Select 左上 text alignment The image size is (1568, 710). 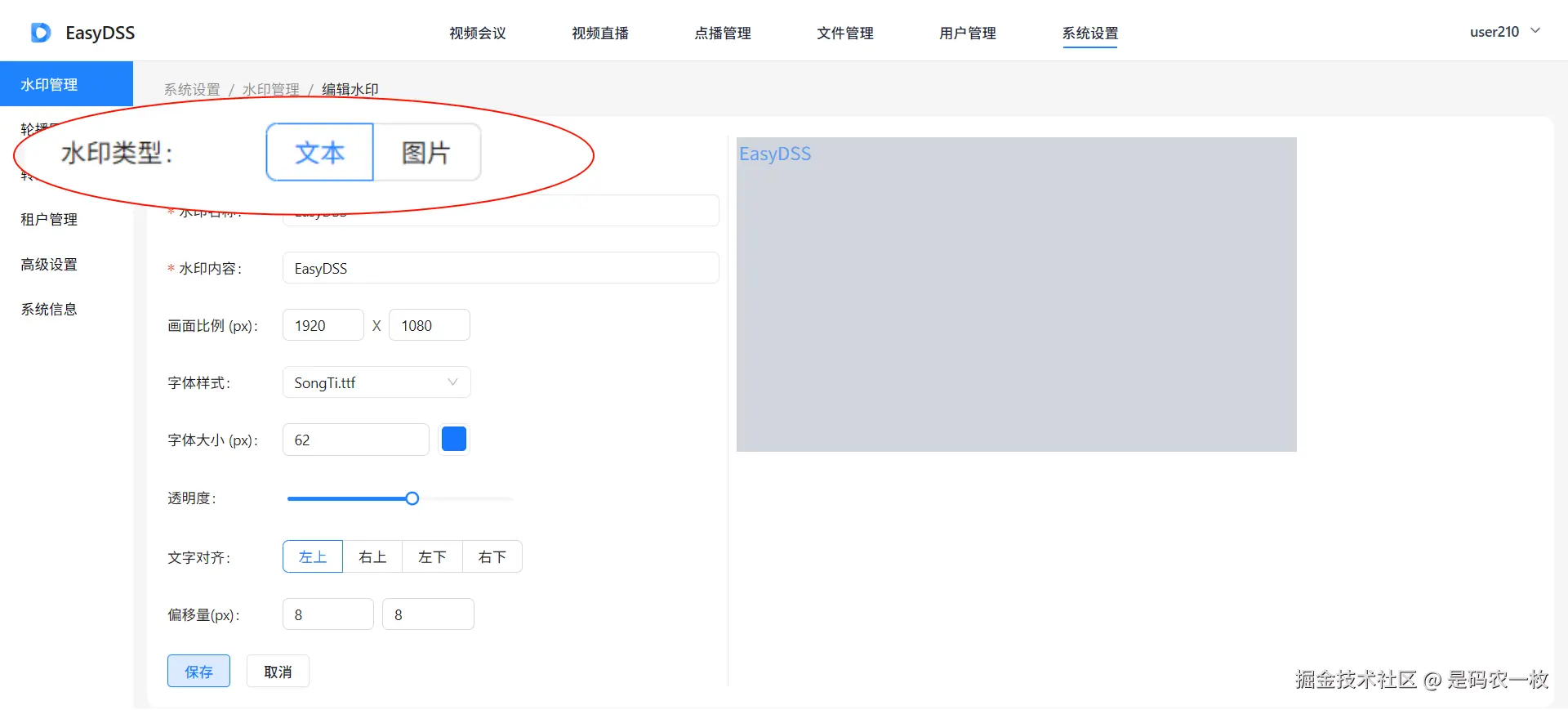point(313,556)
